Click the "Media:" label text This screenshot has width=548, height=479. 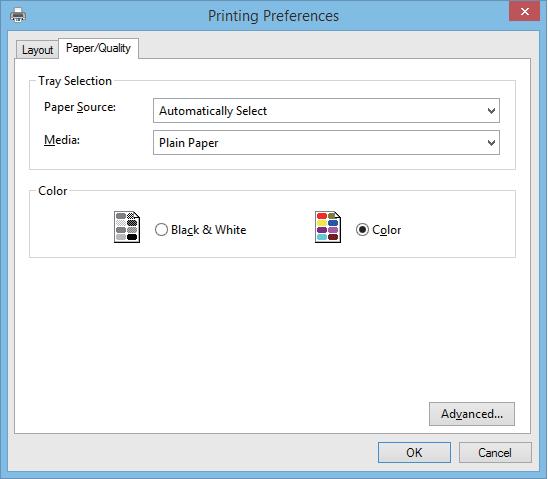click(62, 140)
